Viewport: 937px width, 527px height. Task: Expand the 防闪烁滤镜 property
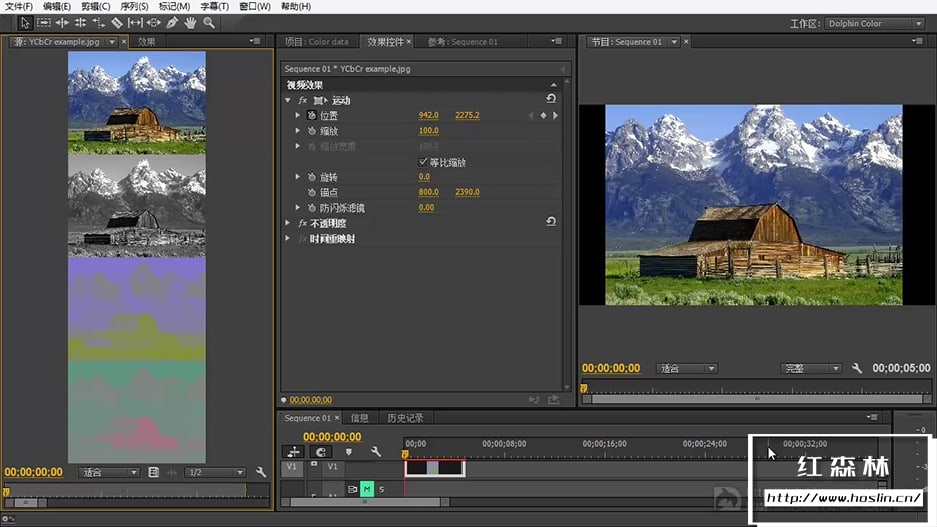point(298,208)
